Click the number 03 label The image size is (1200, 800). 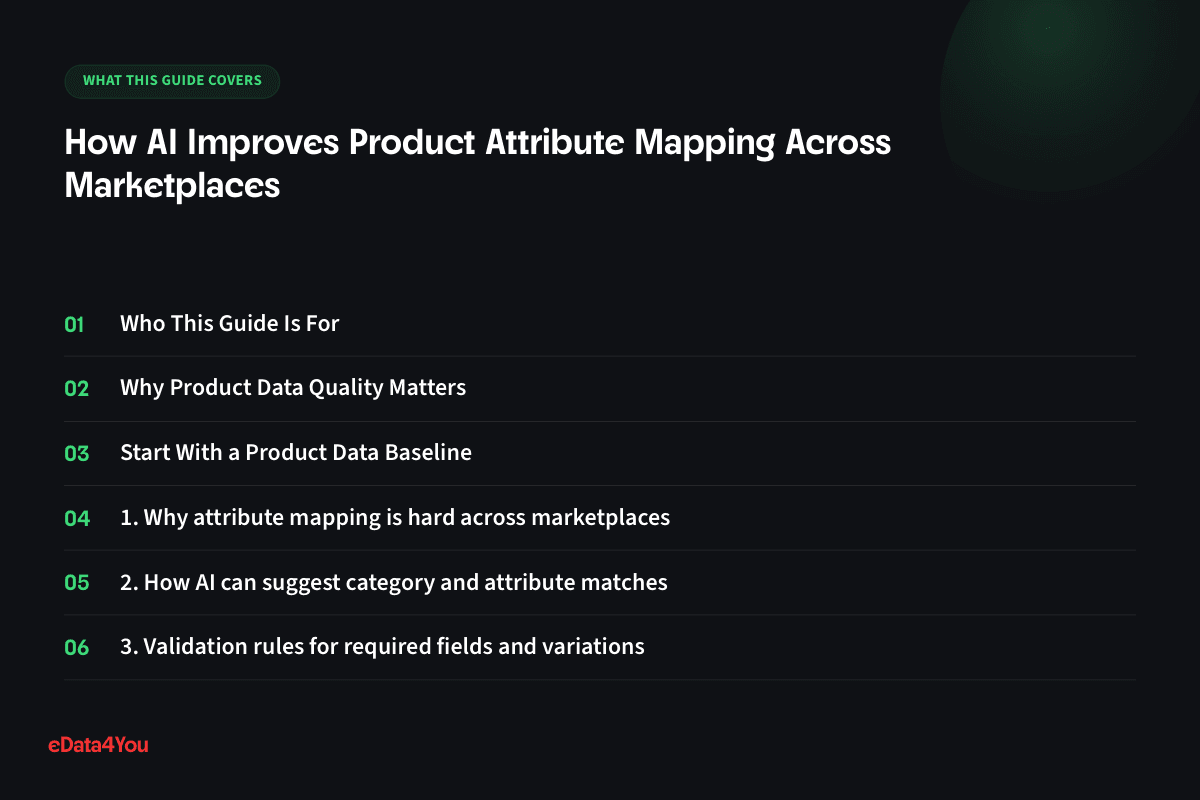pos(77,453)
